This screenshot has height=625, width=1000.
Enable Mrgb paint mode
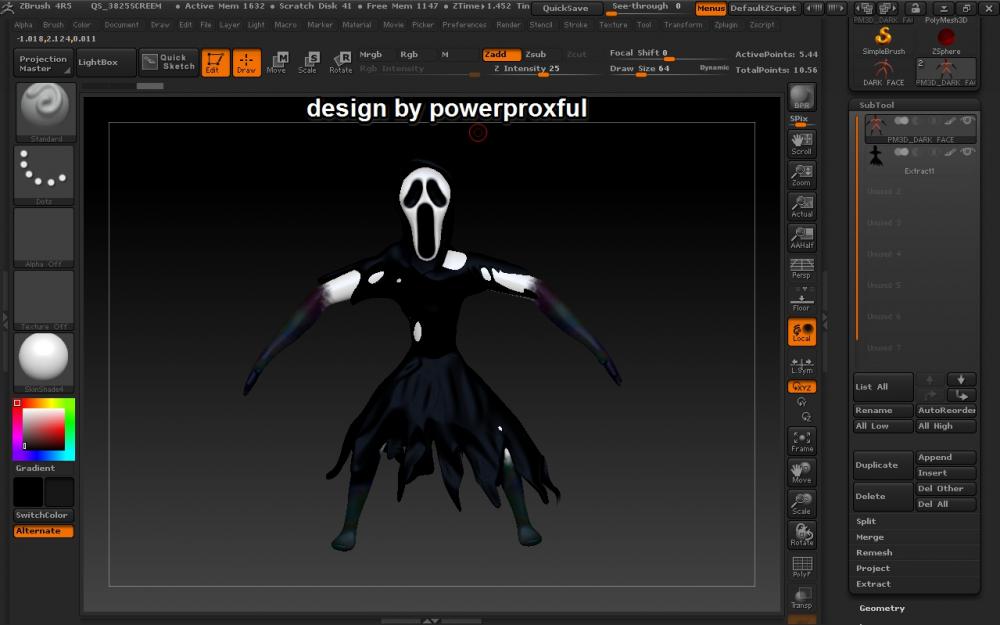pyautogui.click(x=371, y=55)
